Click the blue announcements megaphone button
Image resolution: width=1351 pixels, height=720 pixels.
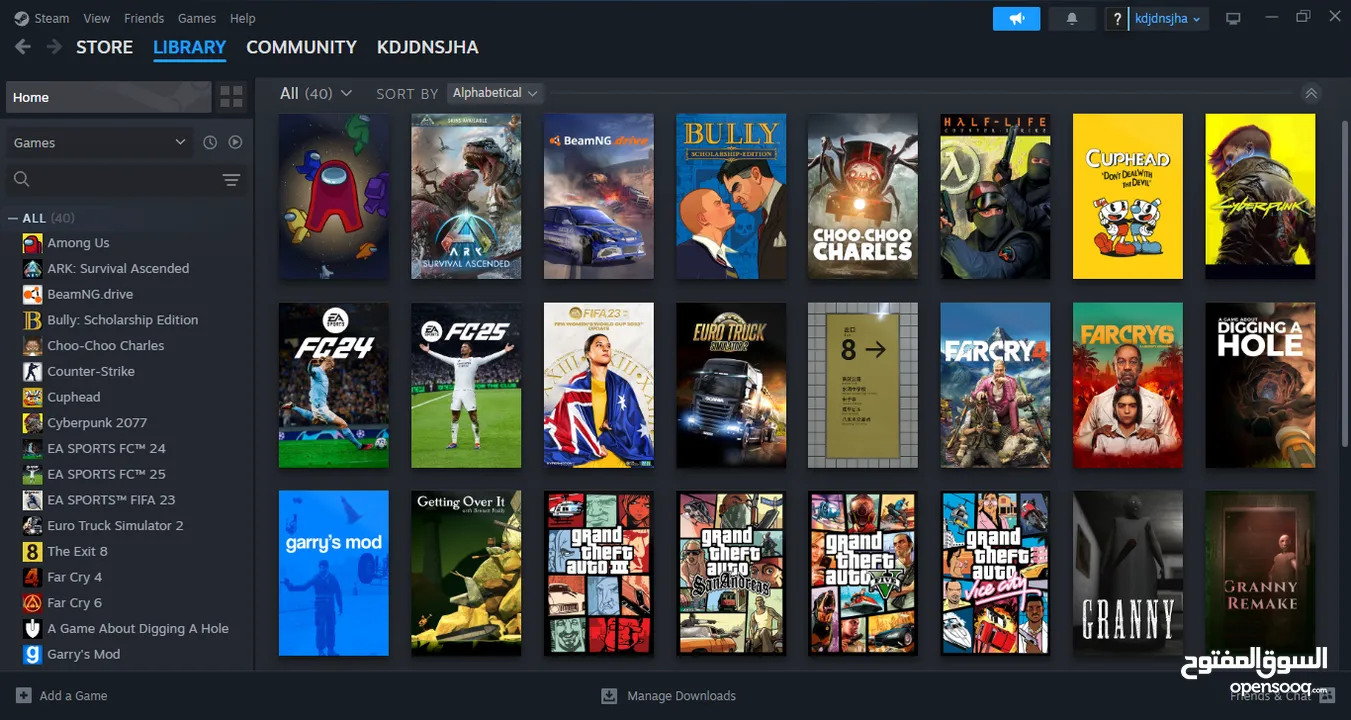1017,18
